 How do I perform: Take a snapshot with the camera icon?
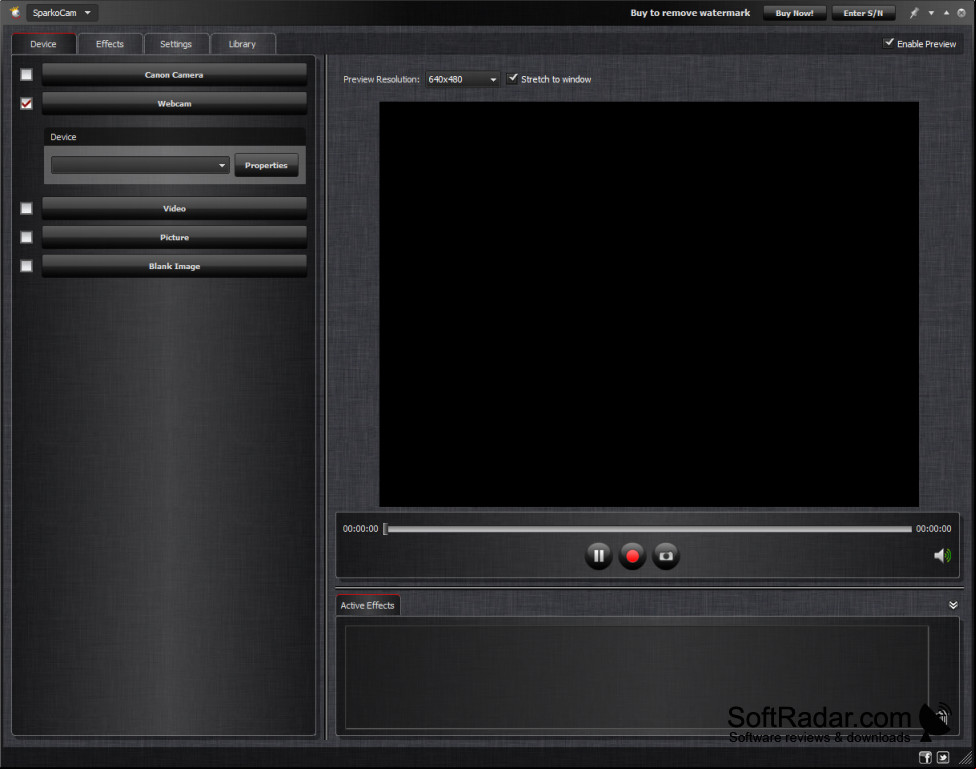[x=665, y=555]
